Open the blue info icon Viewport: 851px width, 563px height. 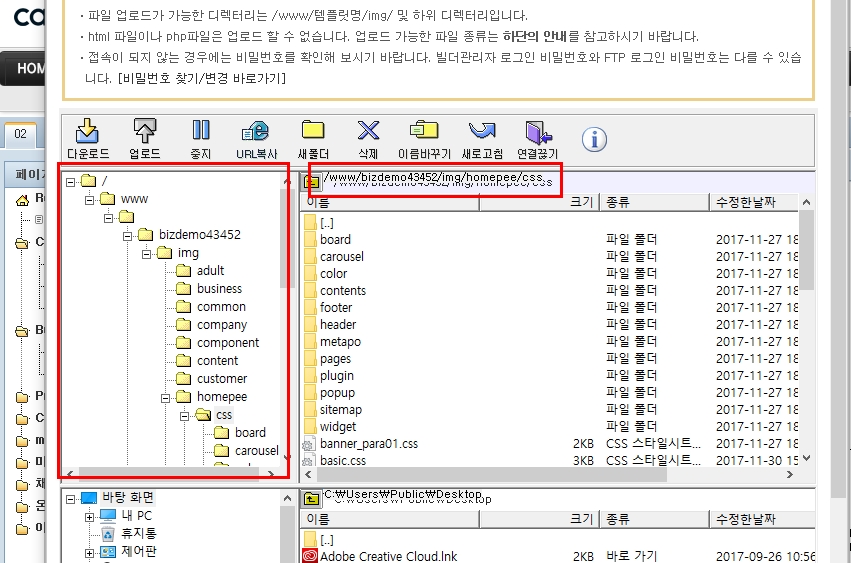(594, 139)
